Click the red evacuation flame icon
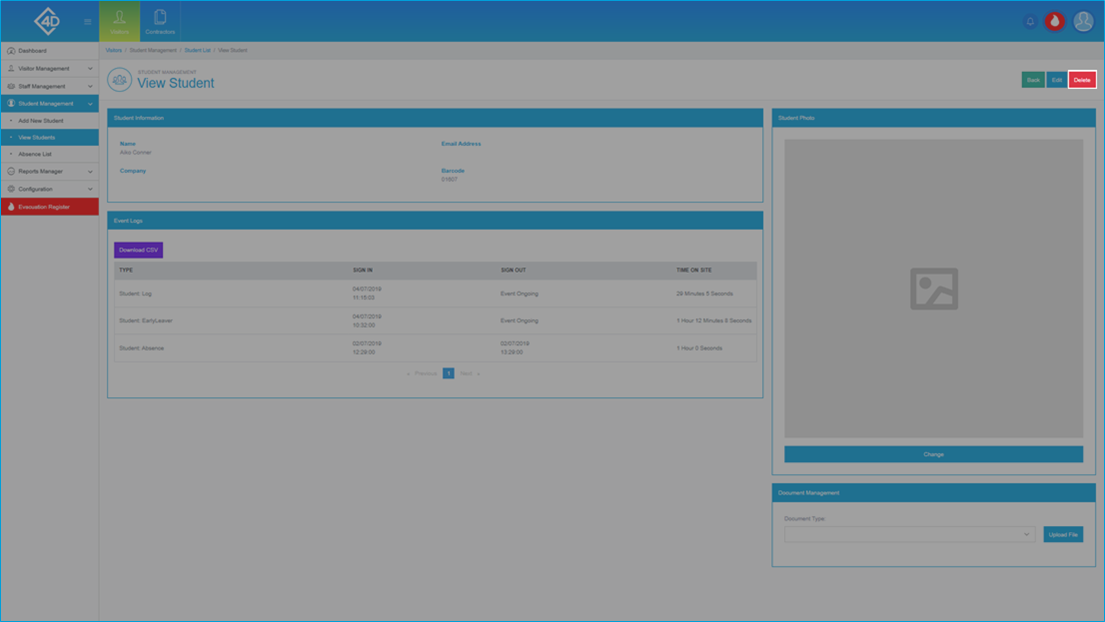This screenshot has width=1105, height=622. pos(1054,21)
